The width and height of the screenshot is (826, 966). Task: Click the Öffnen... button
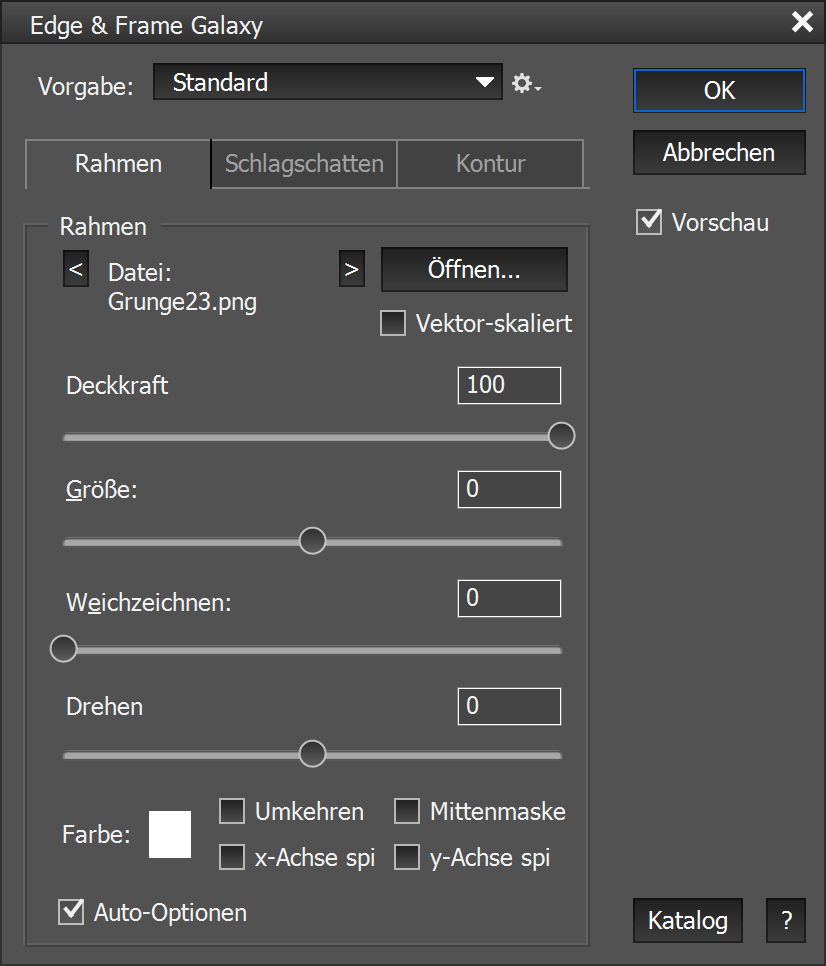click(474, 269)
